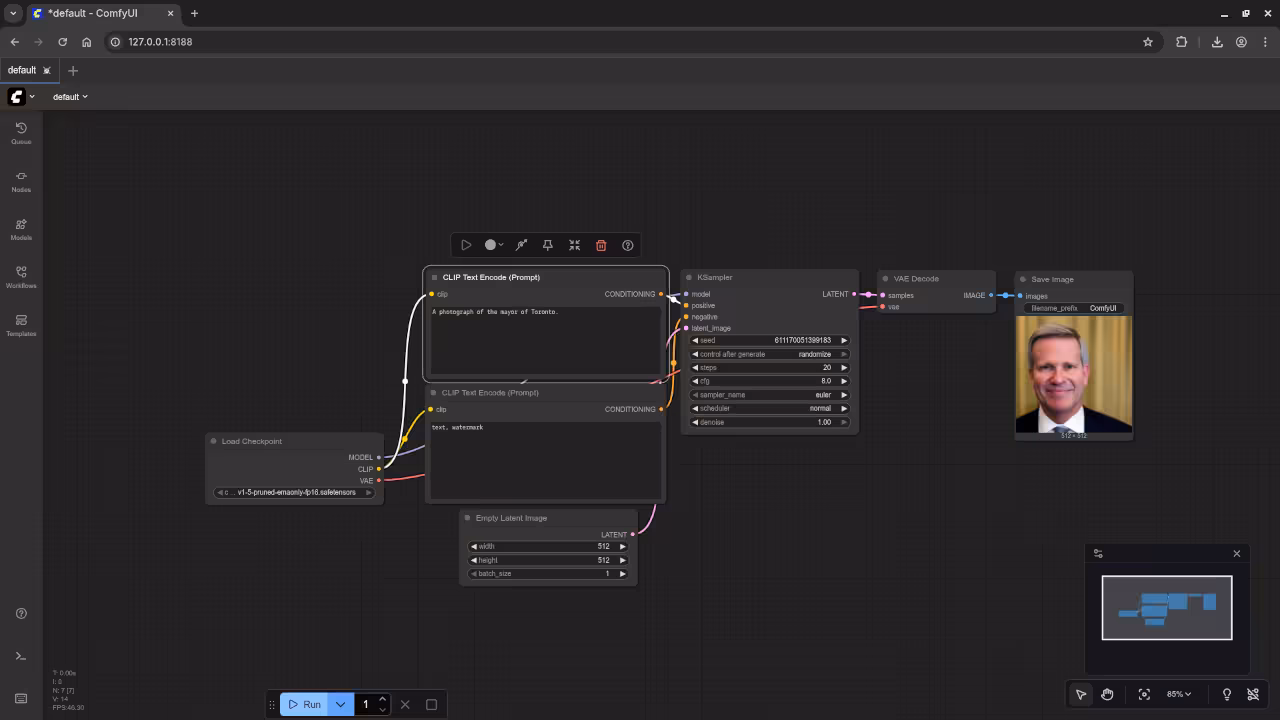Select the default workflow tab
The width and height of the screenshot is (1280, 720).
coord(22,70)
